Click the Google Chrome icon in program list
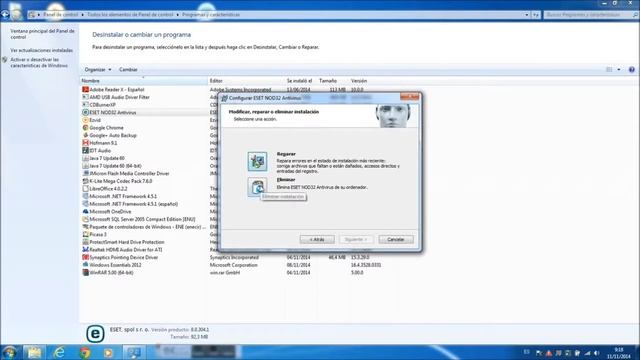 coord(85,128)
